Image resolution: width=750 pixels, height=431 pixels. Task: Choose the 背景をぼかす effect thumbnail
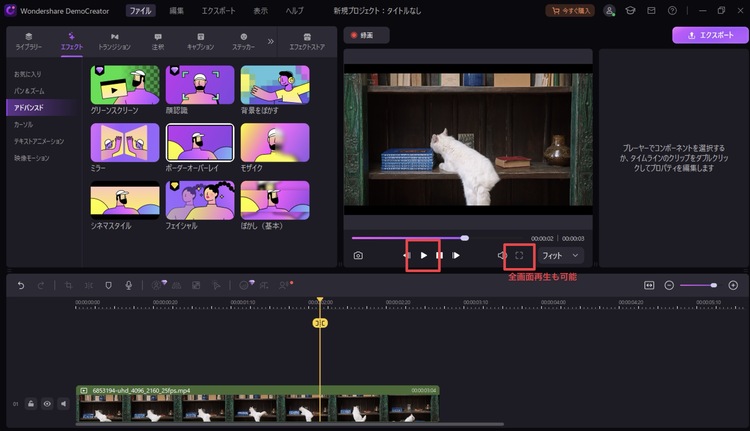point(275,85)
